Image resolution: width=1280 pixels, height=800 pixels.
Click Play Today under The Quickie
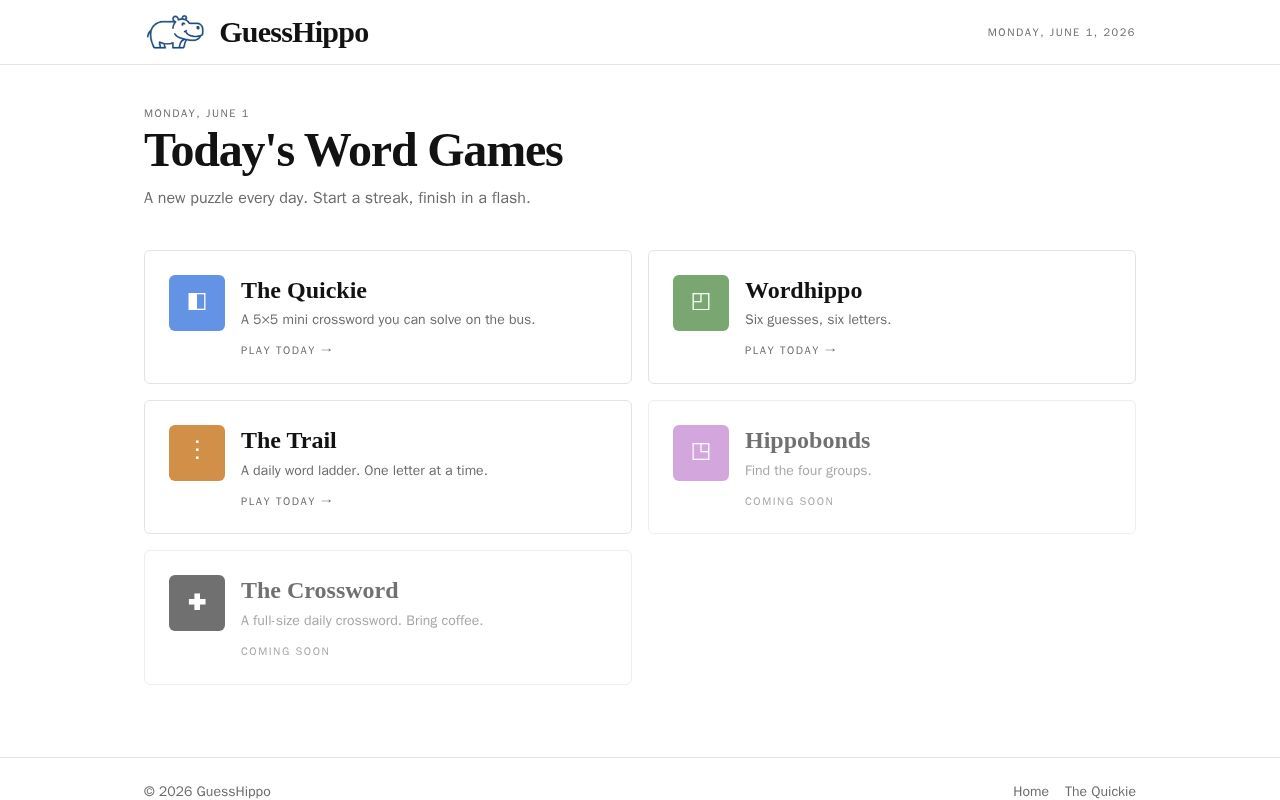[287, 350]
